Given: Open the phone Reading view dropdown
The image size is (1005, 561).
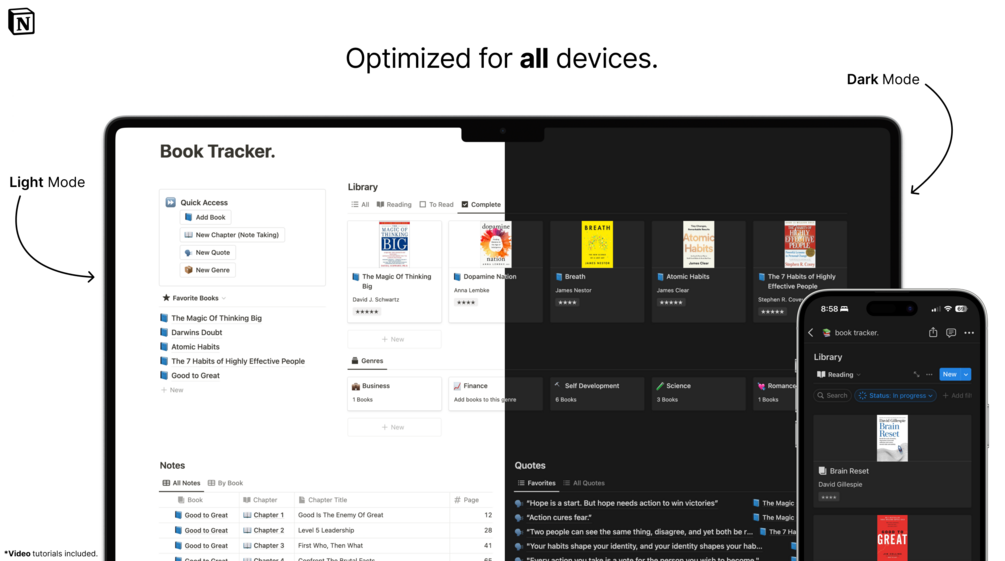Looking at the screenshot, I should click(838, 374).
